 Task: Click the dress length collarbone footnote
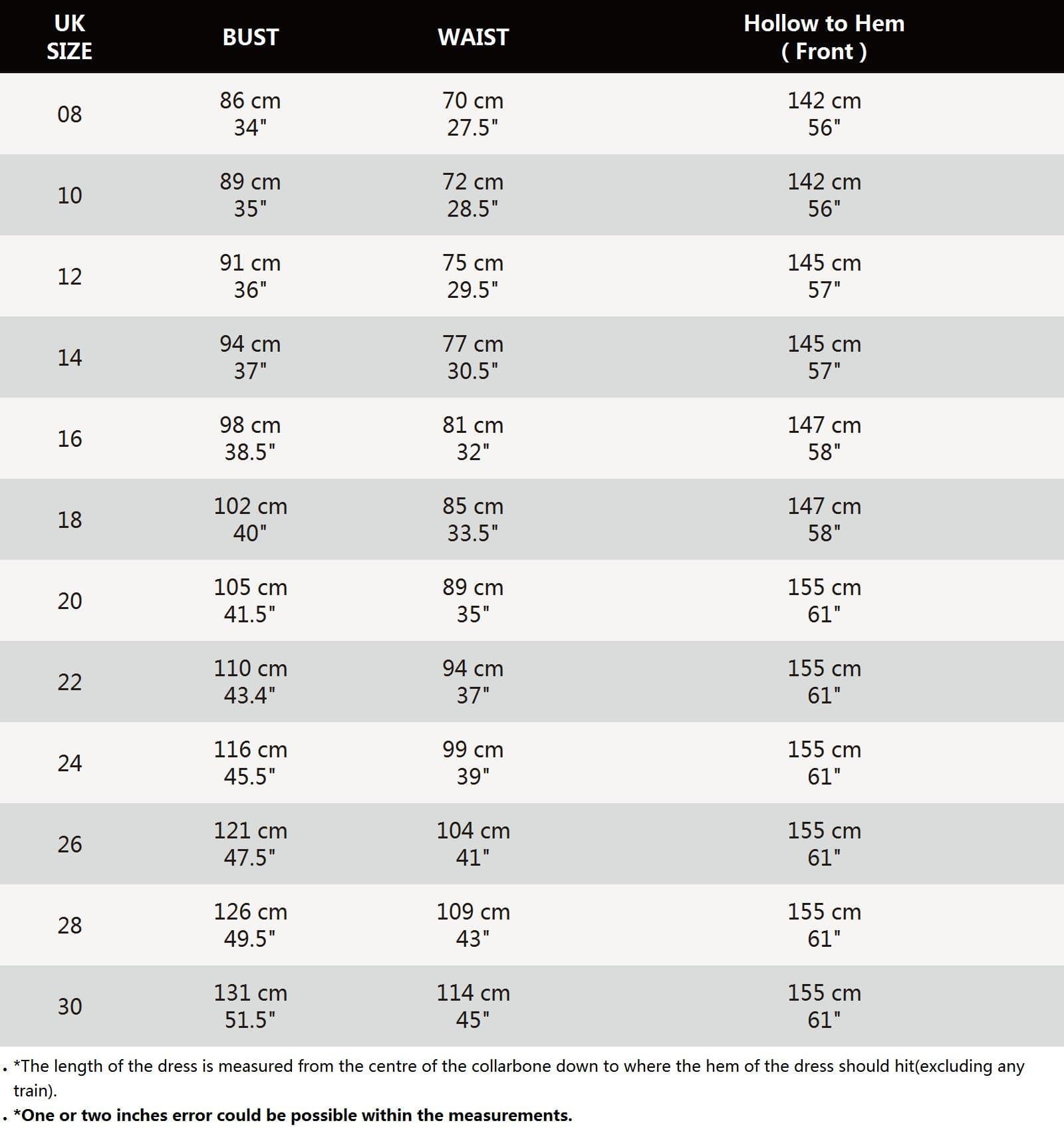pyautogui.click(x=519, y=1067)
